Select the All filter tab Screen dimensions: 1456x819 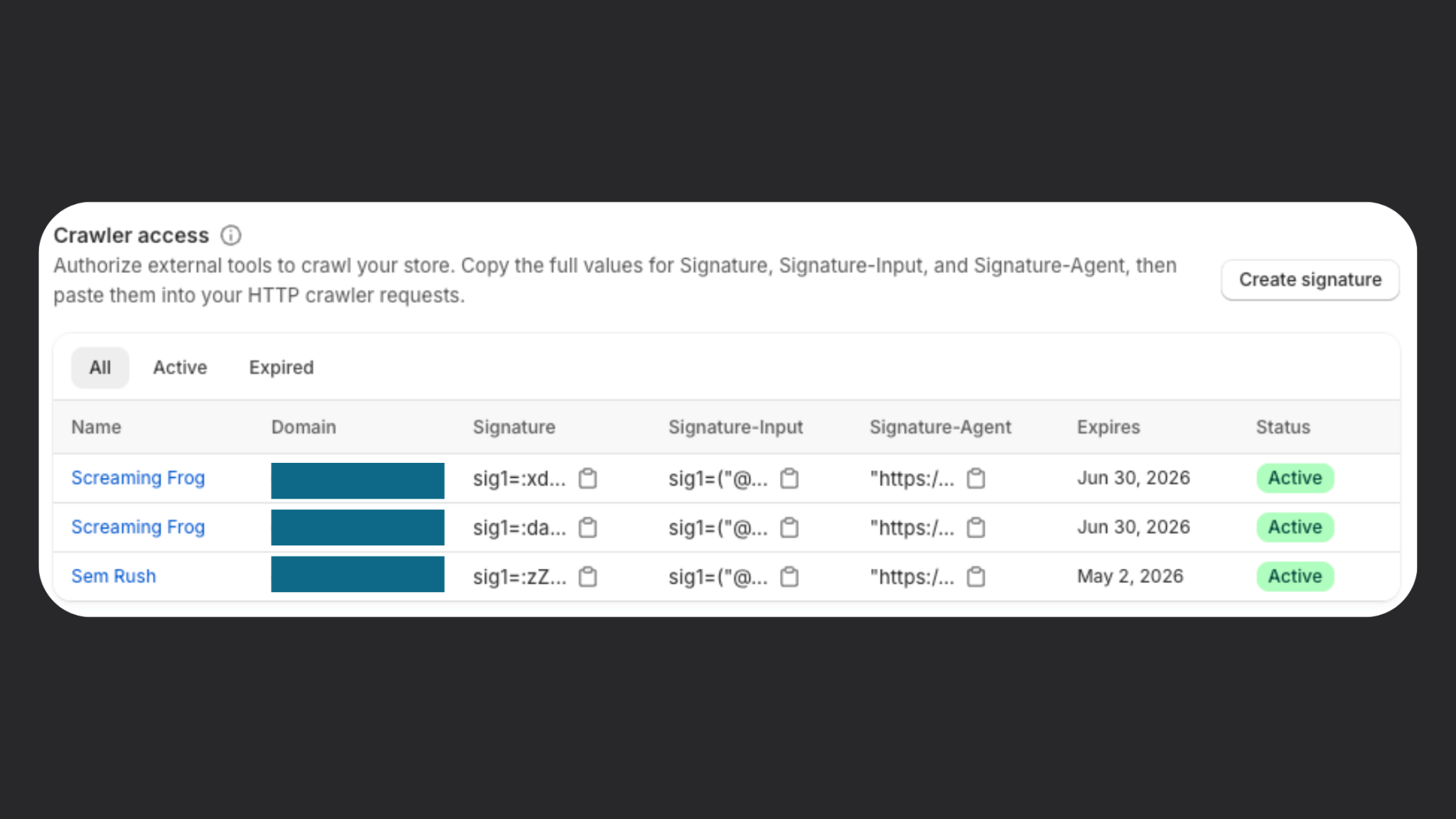(100, 367)
